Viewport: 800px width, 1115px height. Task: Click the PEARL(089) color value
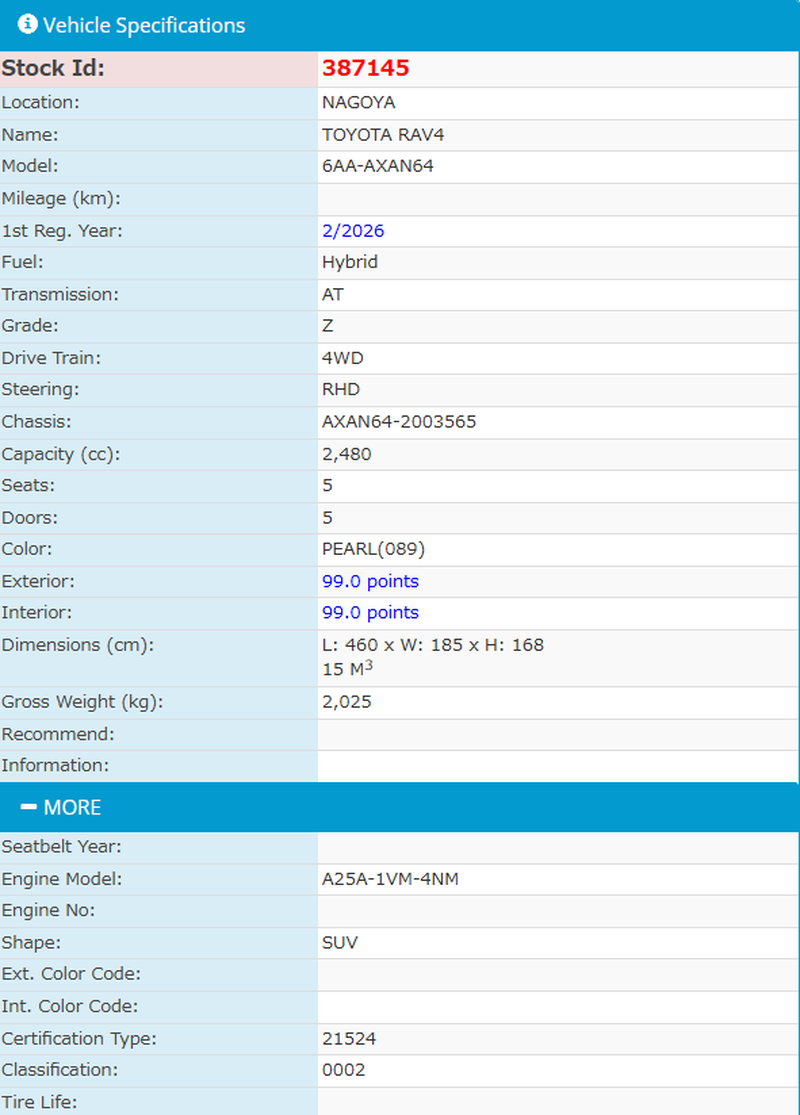(x=373, y=549)
